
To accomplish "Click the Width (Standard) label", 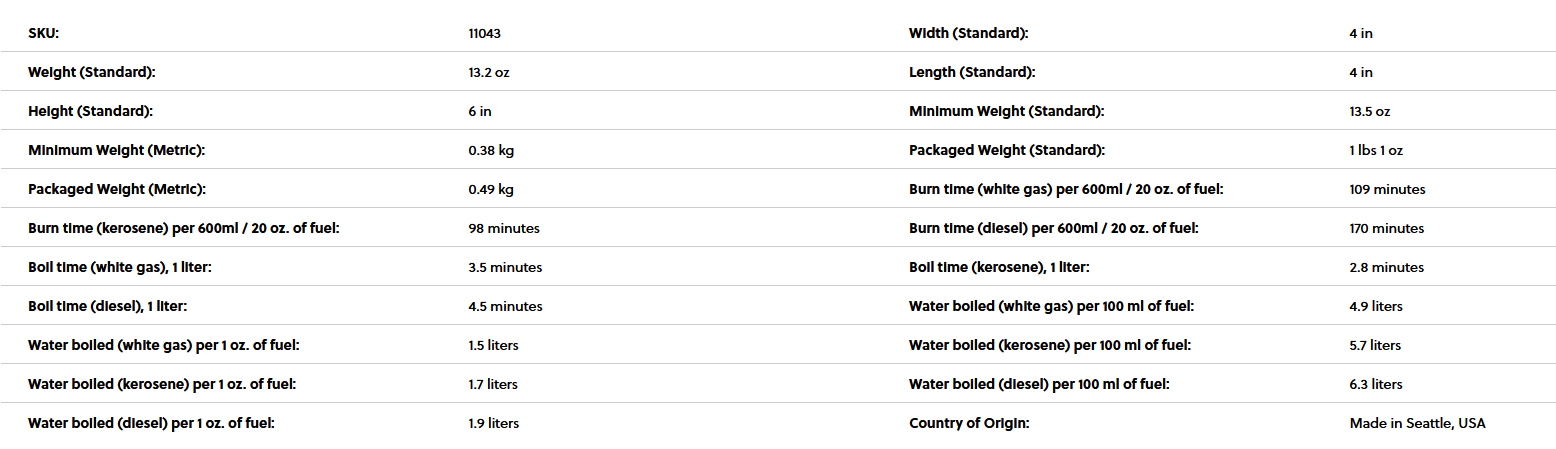I will tap(968, 33).
